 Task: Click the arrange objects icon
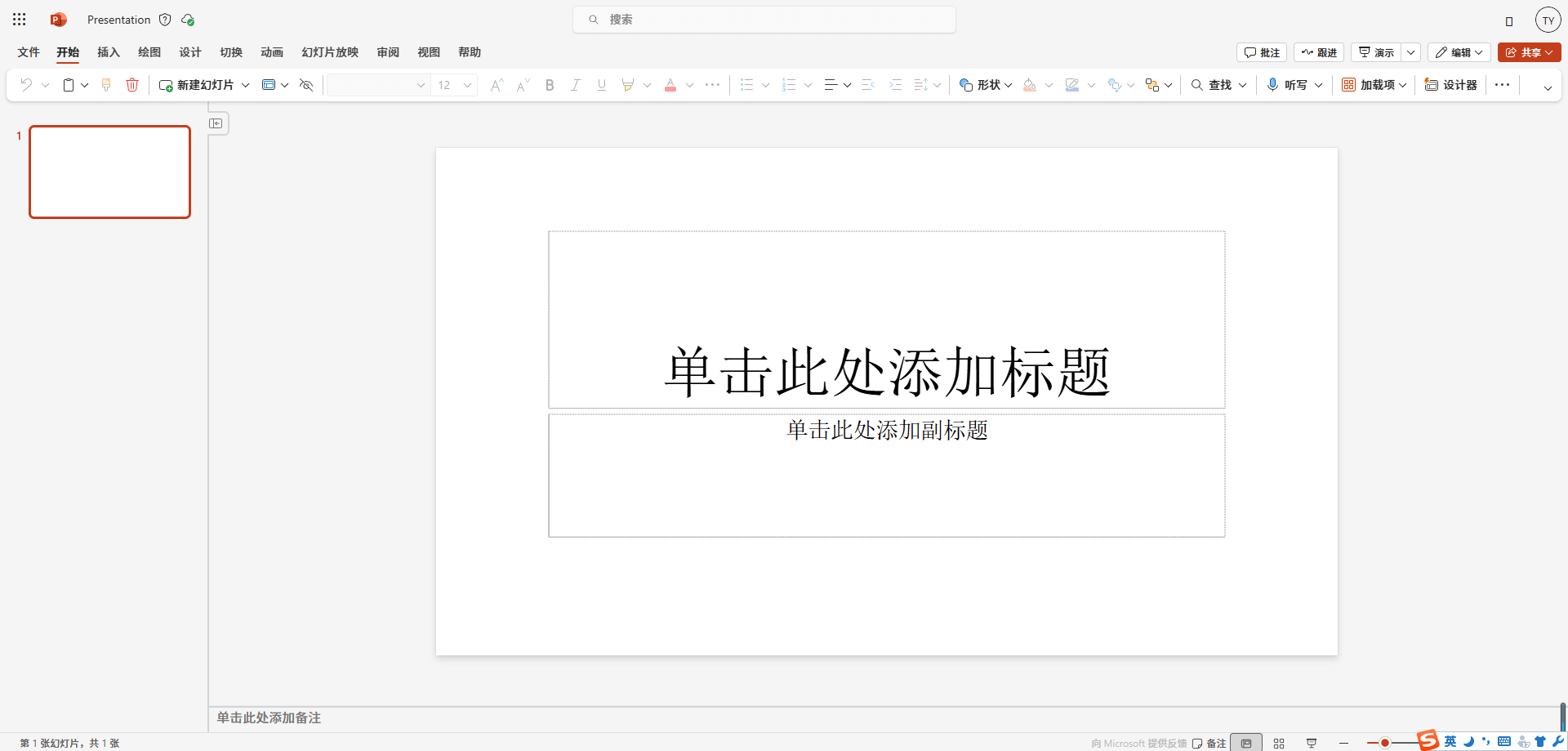click(x=1152, y=85)
